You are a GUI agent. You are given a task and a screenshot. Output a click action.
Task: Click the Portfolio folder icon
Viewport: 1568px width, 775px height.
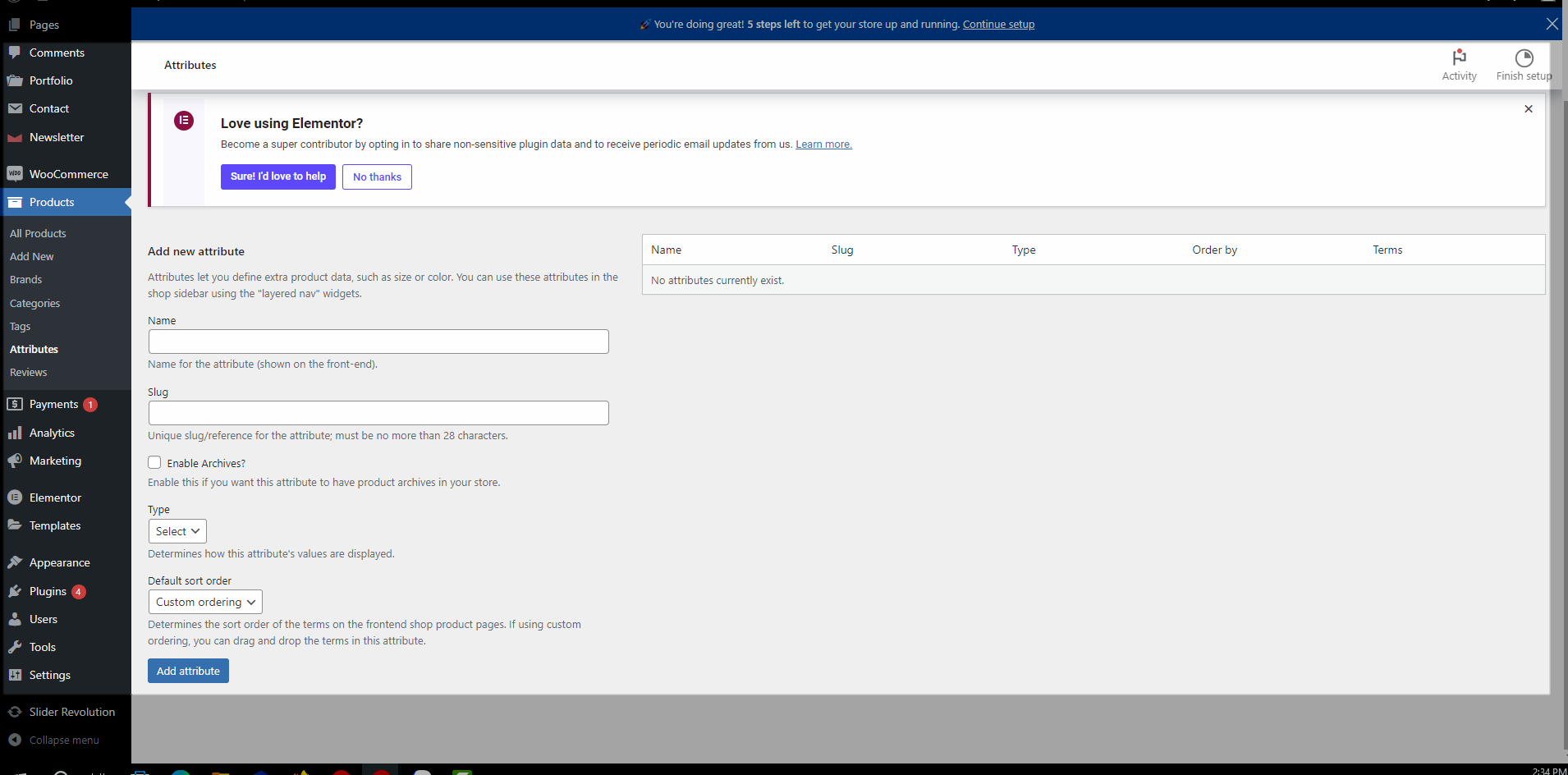[15, 80]
